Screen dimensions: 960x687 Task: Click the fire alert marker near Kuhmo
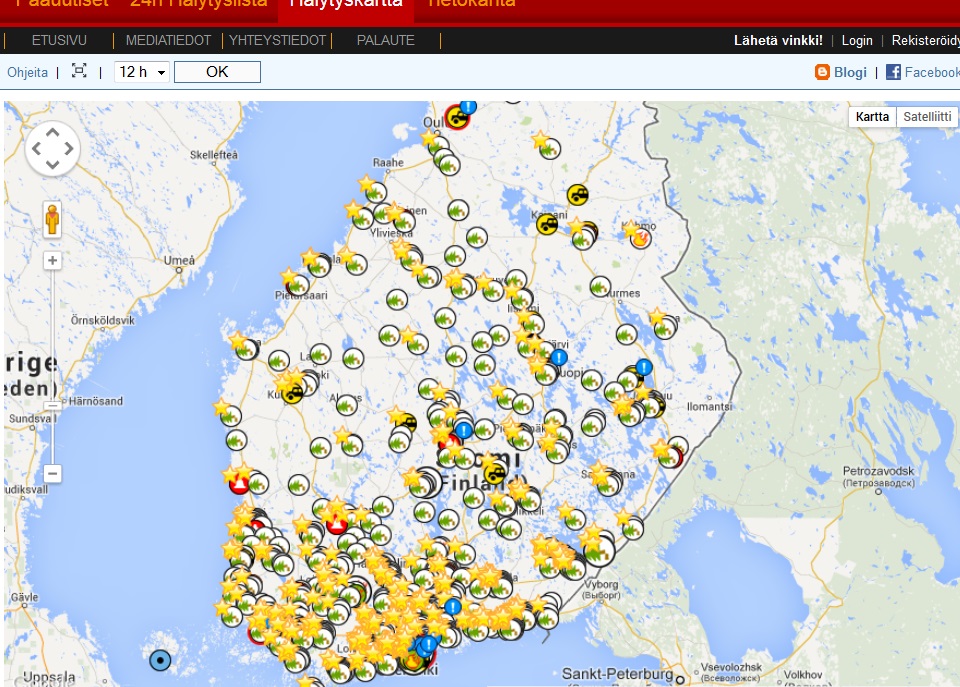[641, 237]
